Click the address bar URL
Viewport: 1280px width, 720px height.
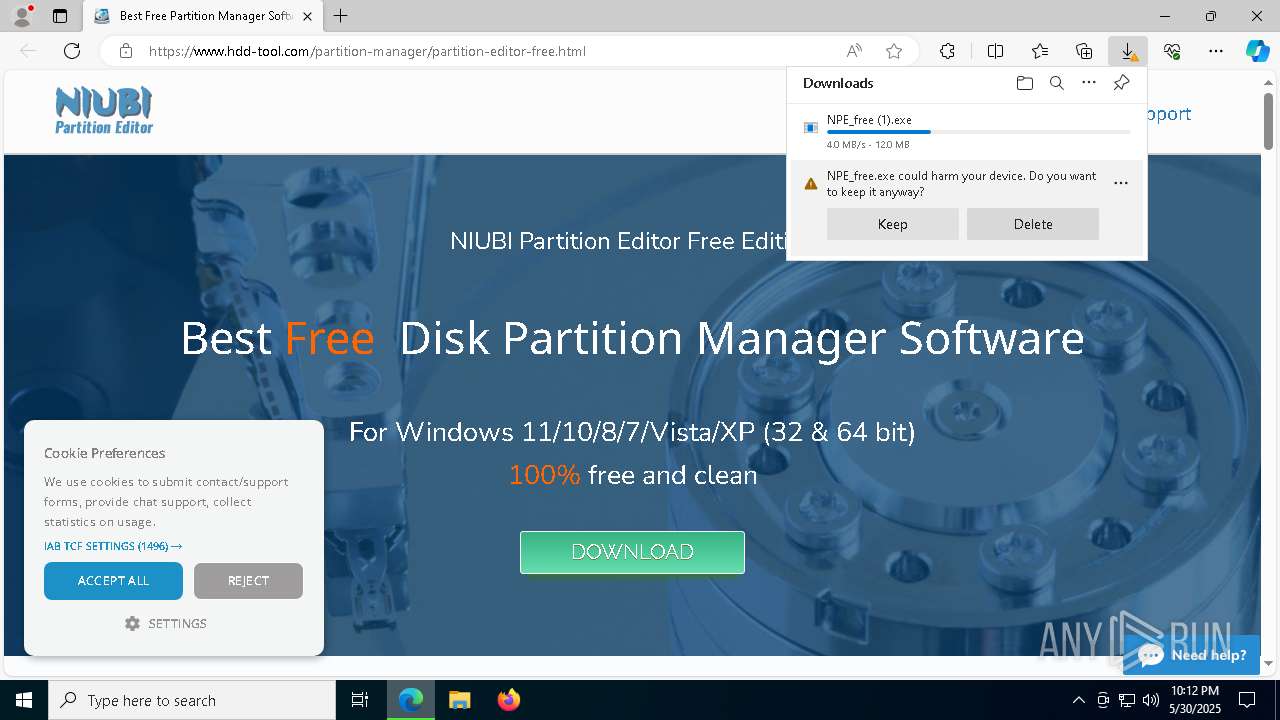367,51
